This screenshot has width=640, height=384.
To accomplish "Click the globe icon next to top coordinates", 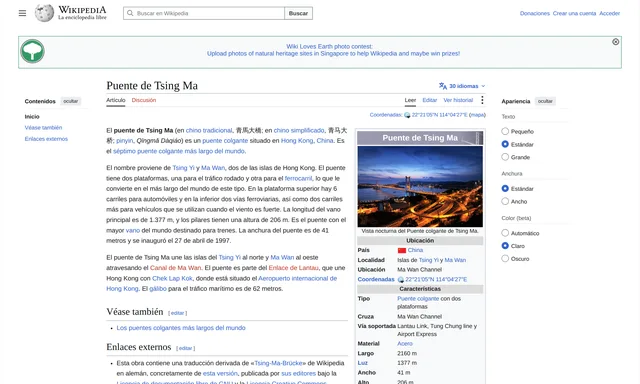I will [407, 115].
